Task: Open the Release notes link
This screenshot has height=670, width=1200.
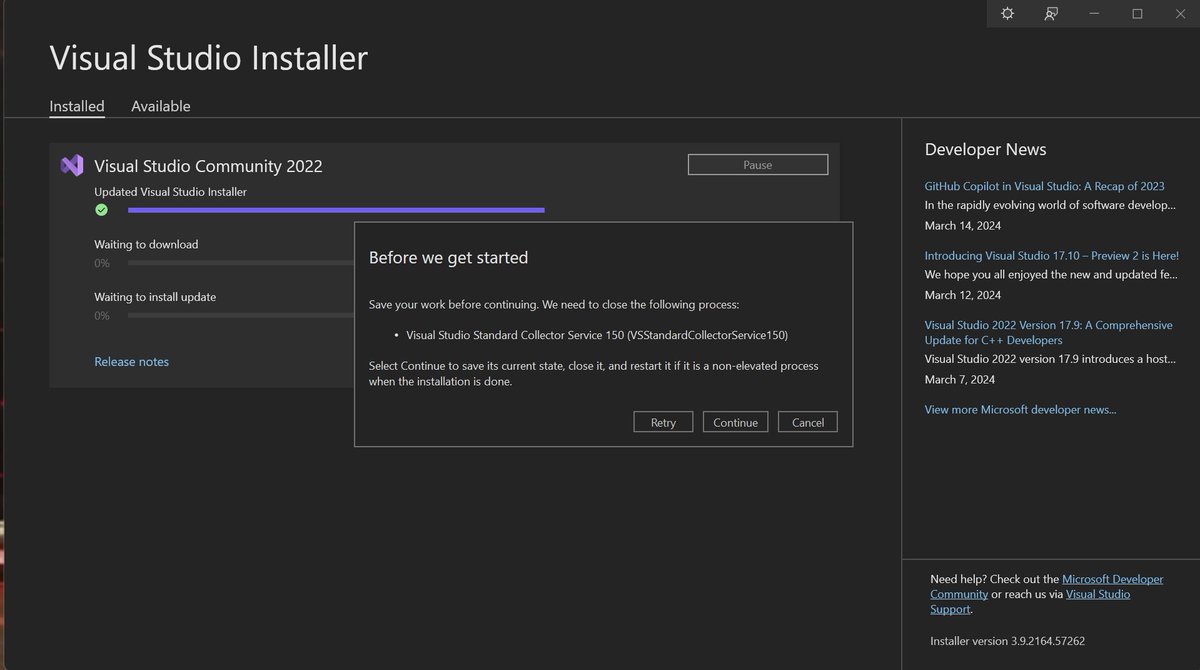Action: click(x=132, y=362)
